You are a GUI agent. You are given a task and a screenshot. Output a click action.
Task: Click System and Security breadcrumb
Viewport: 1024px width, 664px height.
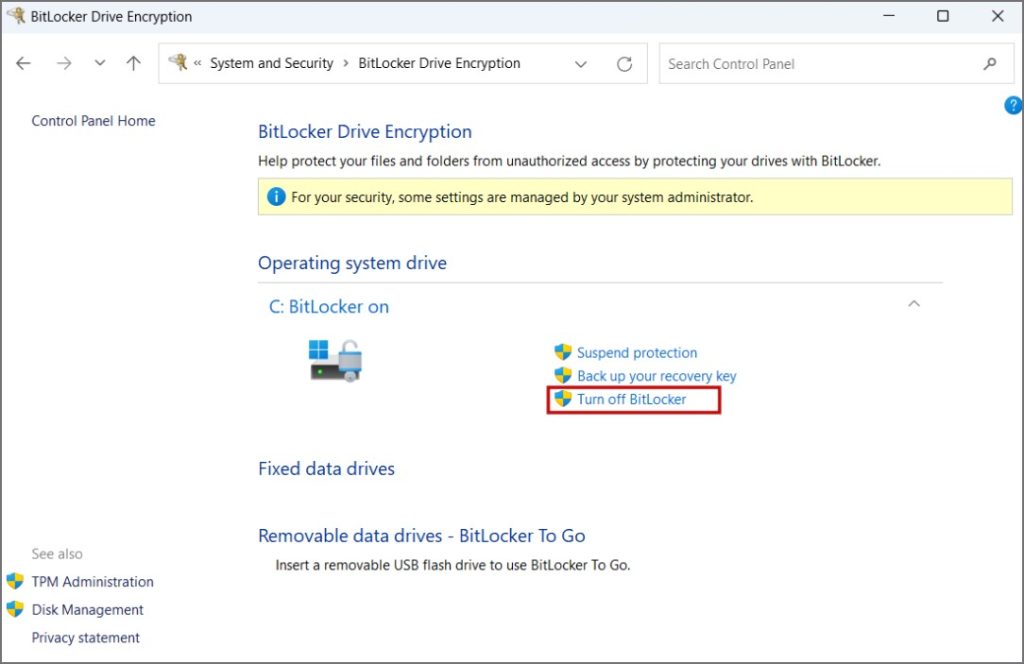click(x=271, y=63)
